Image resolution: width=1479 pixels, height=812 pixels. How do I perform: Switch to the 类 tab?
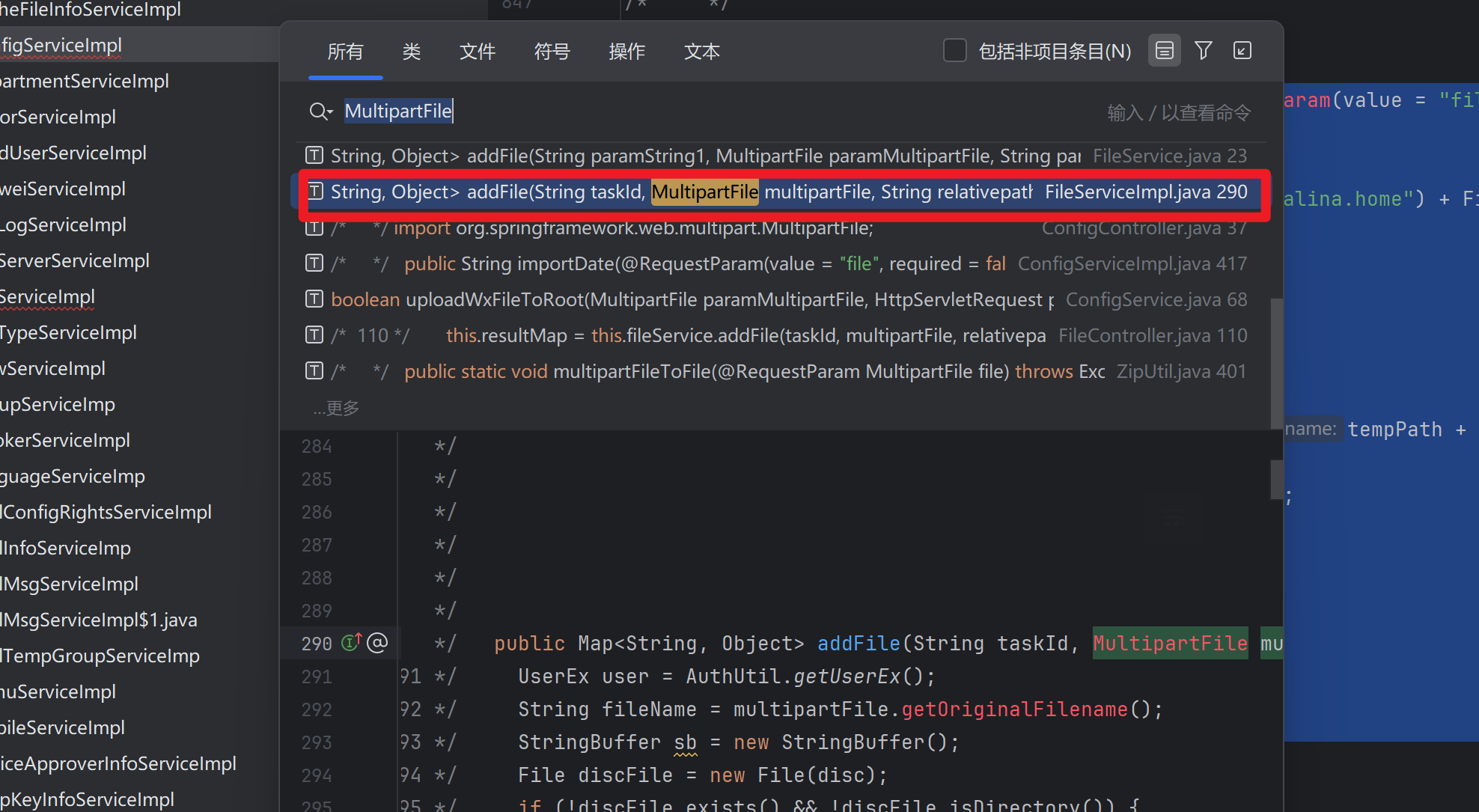412,52
